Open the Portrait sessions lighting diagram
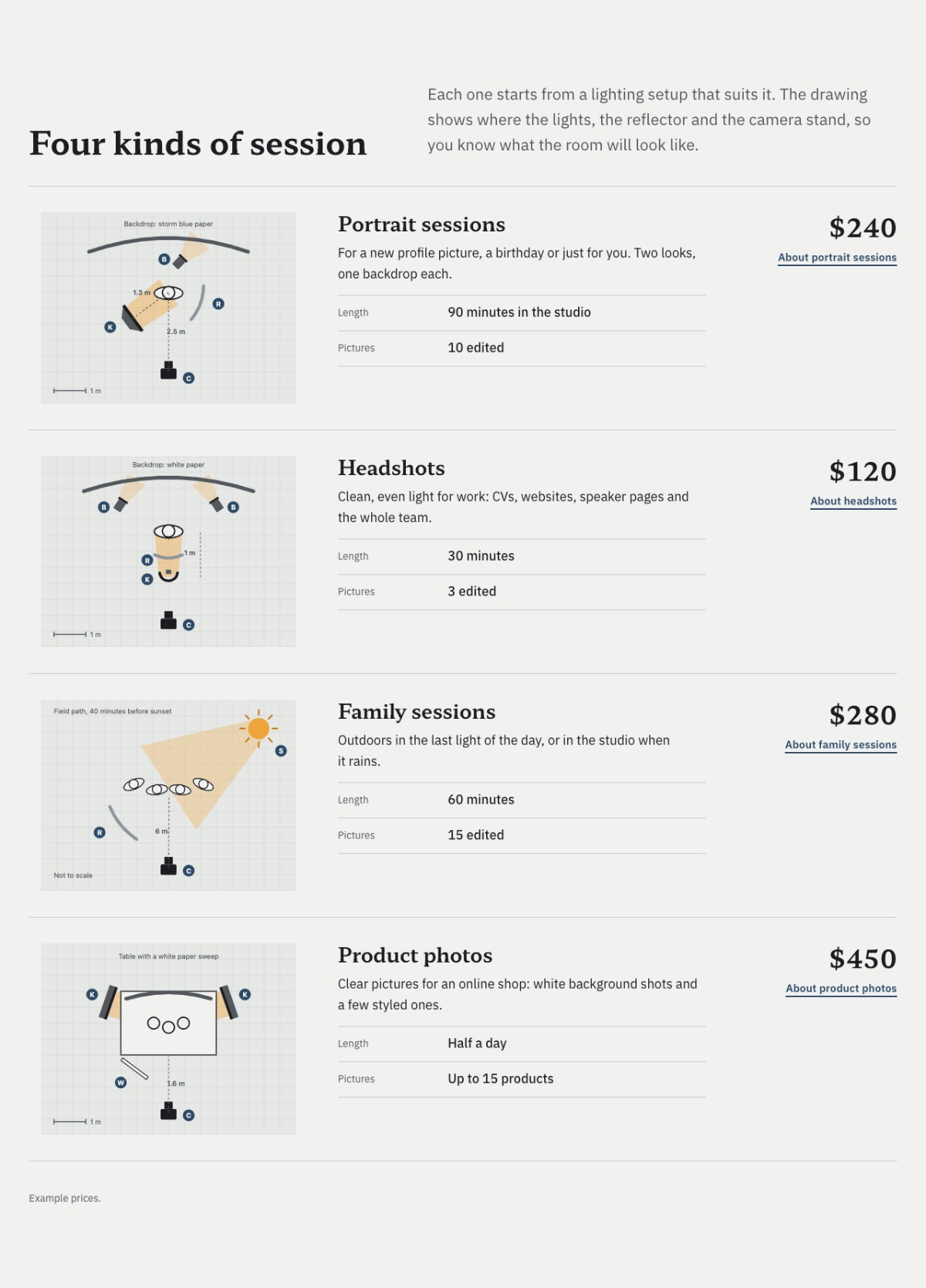Image resolution: width=926 pixels, height=1288 pixels. [x=168, y=308]
